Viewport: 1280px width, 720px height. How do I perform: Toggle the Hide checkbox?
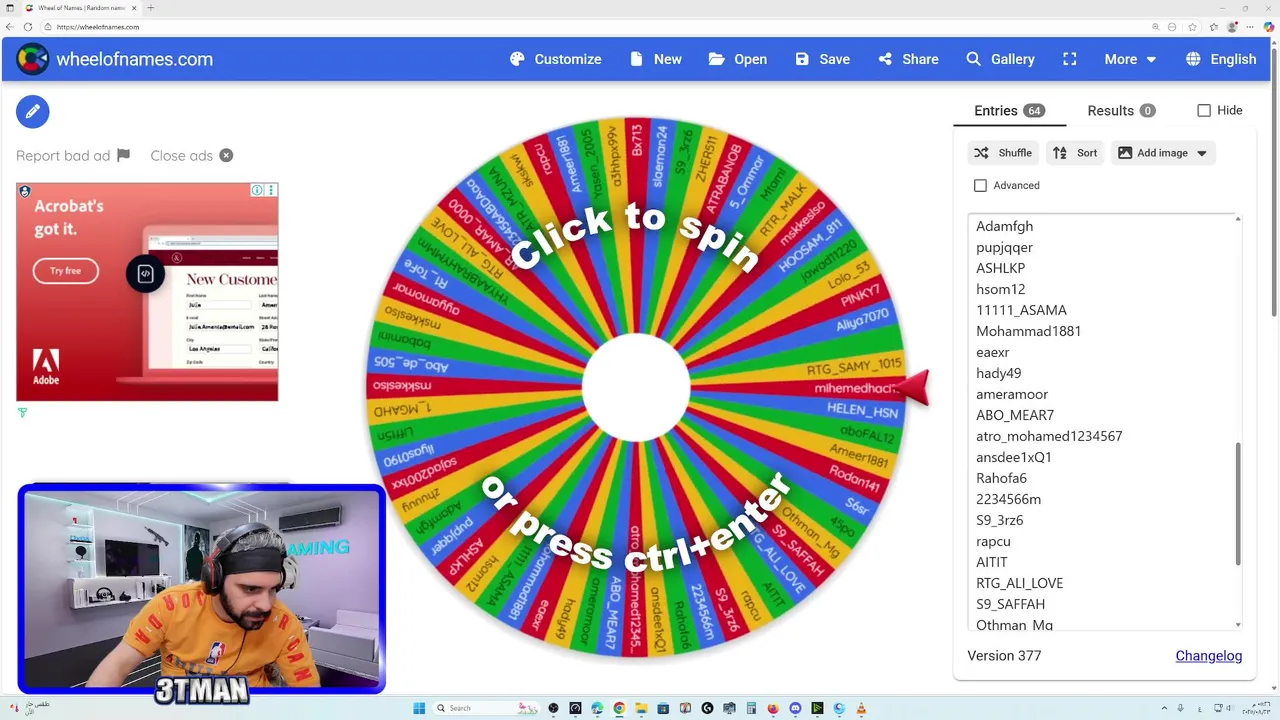(x=1204, y=110)
